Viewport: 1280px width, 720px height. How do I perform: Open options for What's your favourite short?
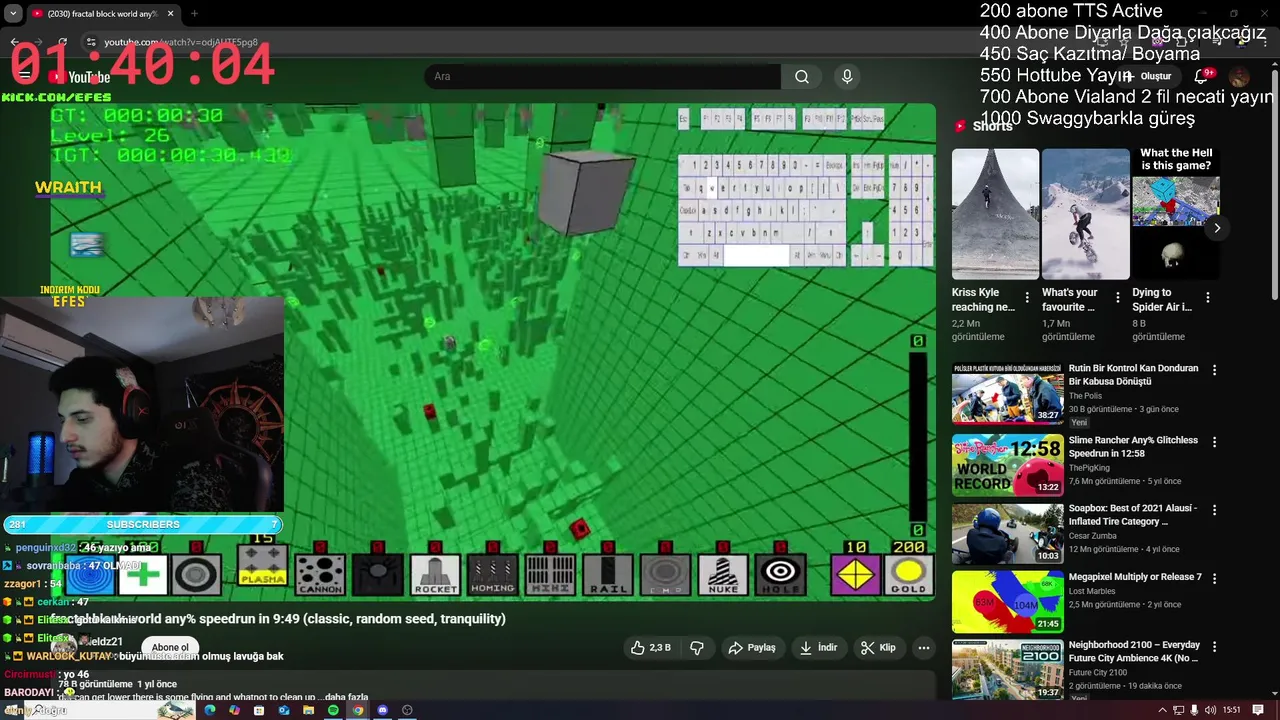(1117, 298)
